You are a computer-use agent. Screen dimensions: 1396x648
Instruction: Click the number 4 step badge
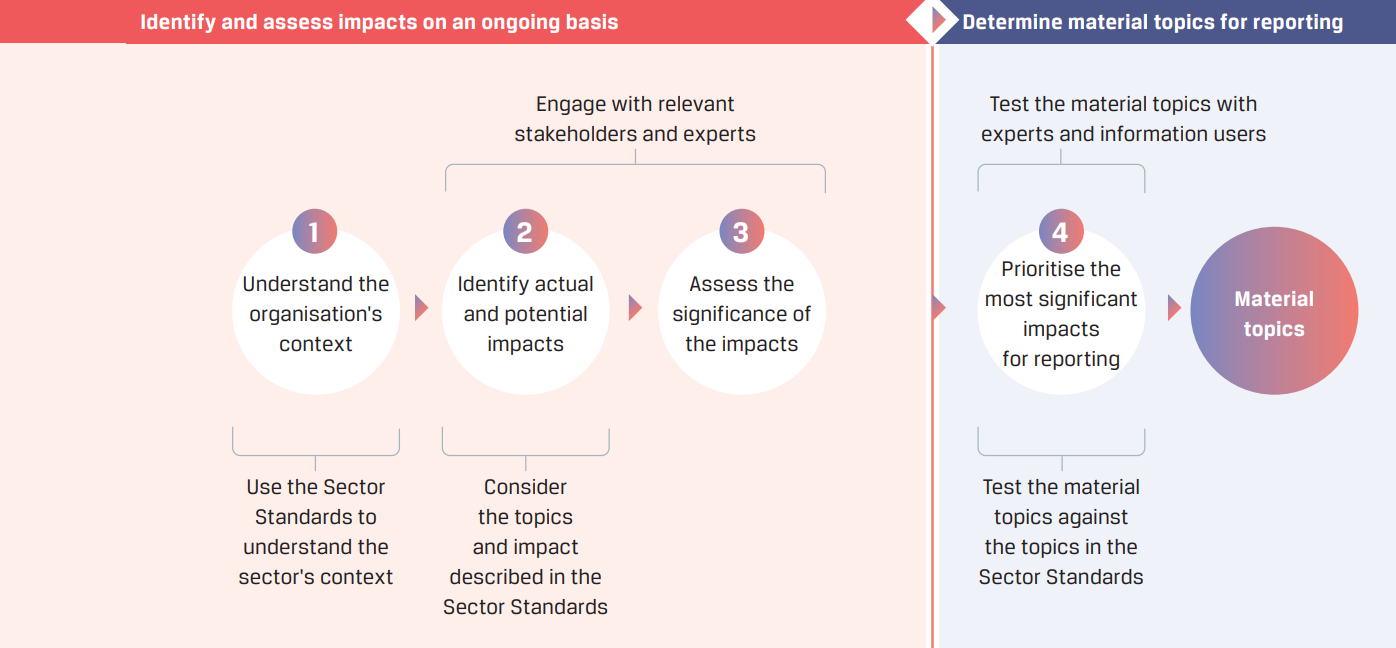click(x=1061, y=232)
